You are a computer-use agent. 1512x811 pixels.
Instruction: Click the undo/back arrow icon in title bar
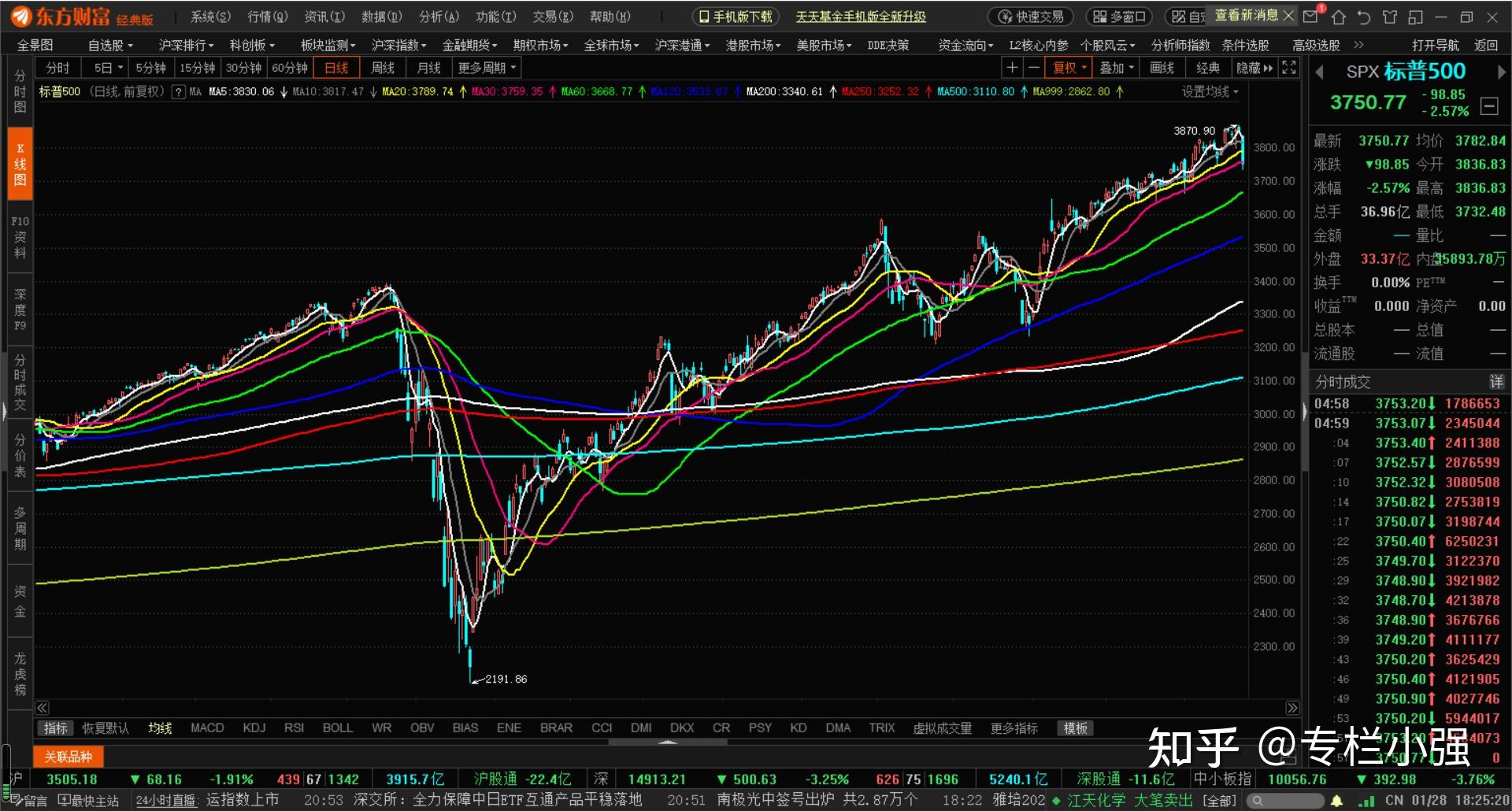[1364, 17]
